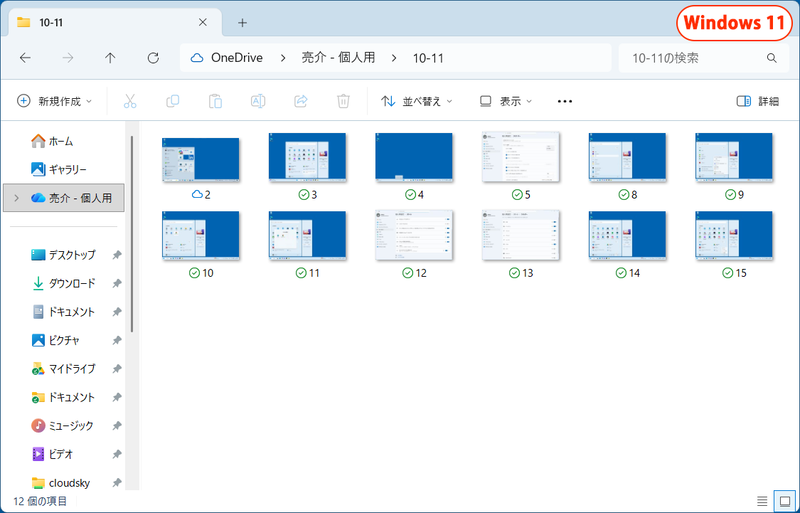Select image file 15 thumbnail
This screenshot has height=513, width=800.
point(734,236)
